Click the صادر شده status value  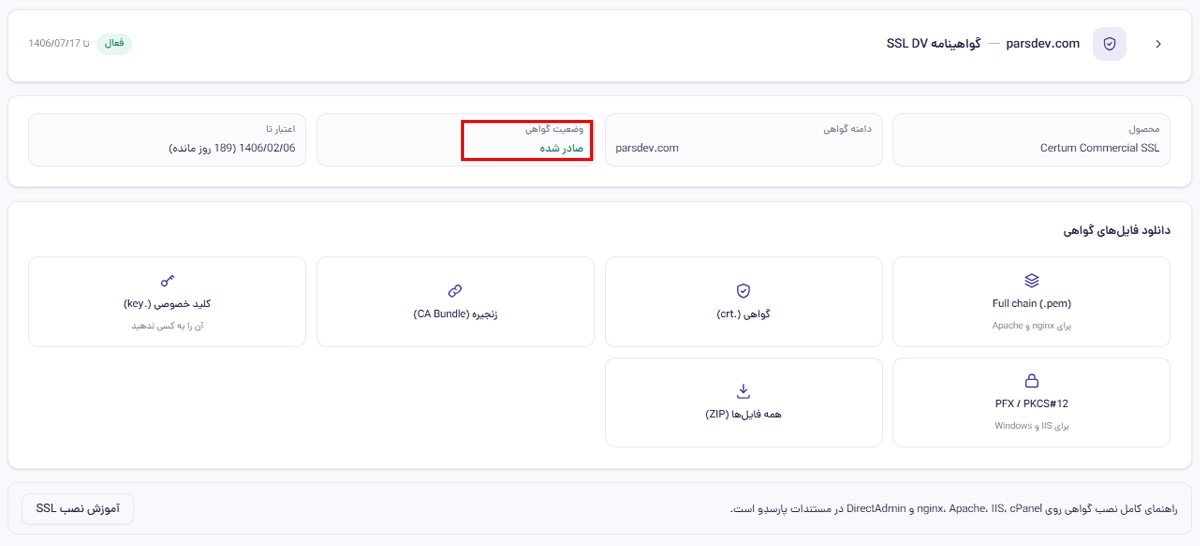tap(562, 148)
